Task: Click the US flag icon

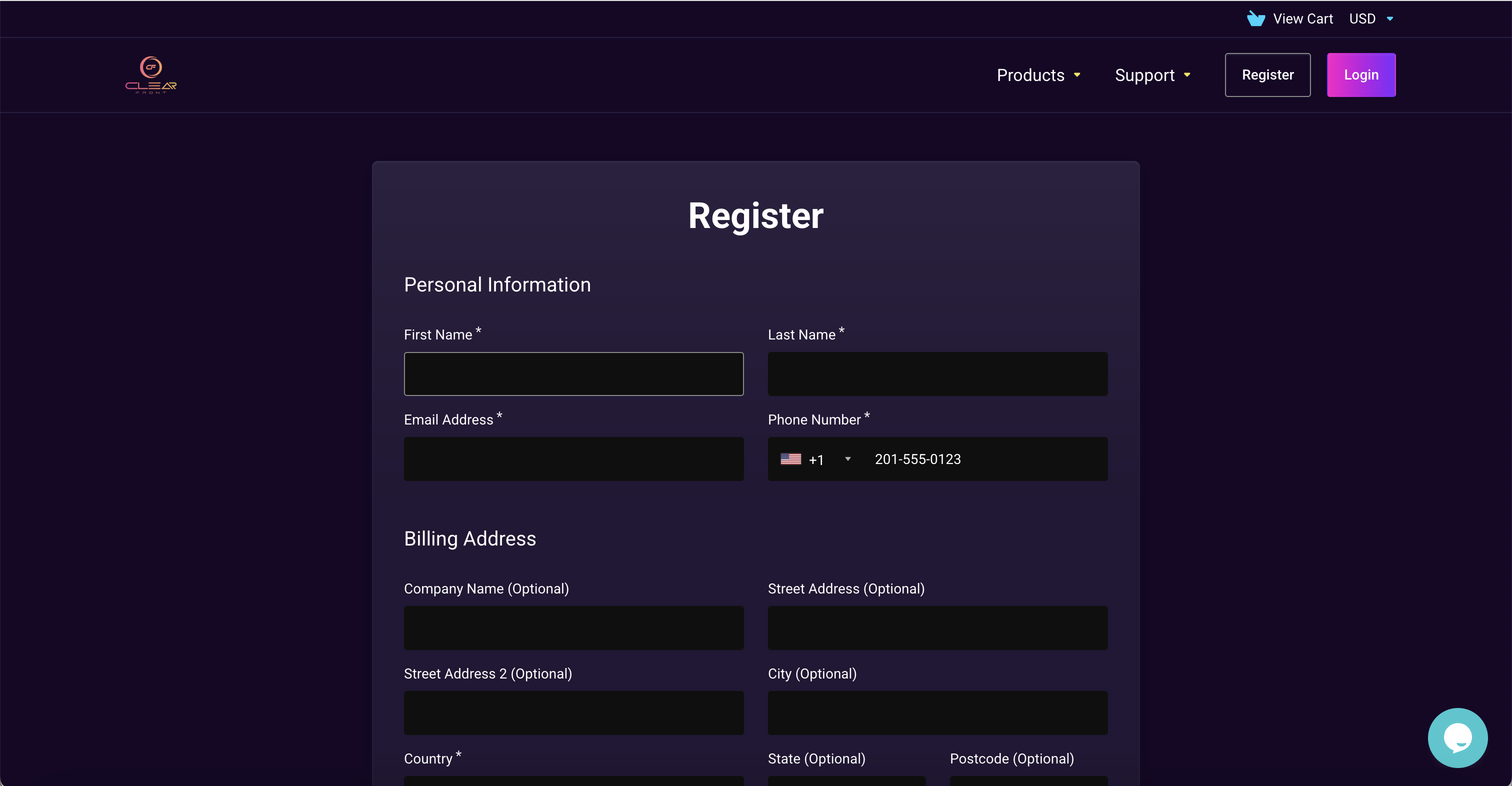Action: coord(790,459)
